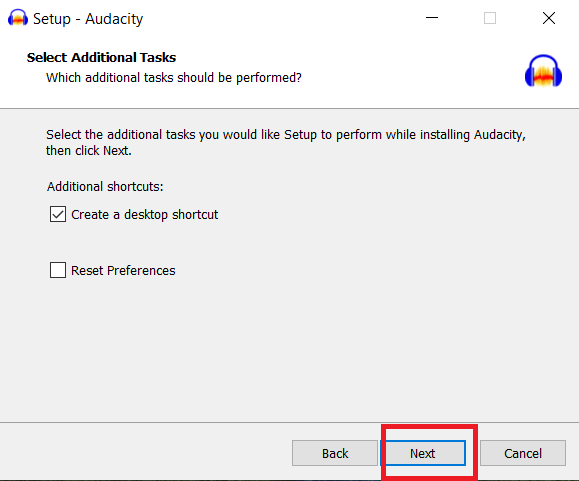579x481 pixels.
Task: Go back to the previous setup page
Action: pyautogui.click(x=335, y=453)
